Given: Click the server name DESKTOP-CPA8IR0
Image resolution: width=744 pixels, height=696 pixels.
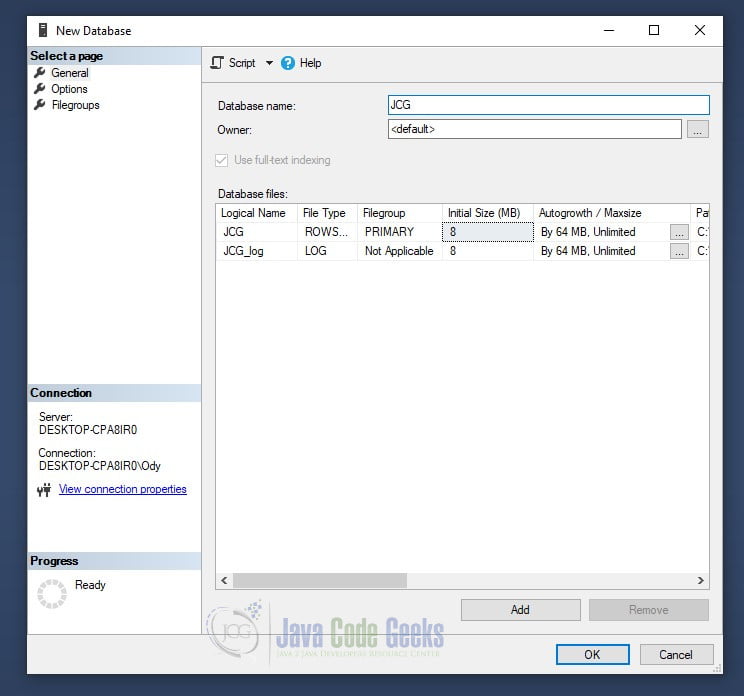Looking at the screenshot, I should [88, 430].
